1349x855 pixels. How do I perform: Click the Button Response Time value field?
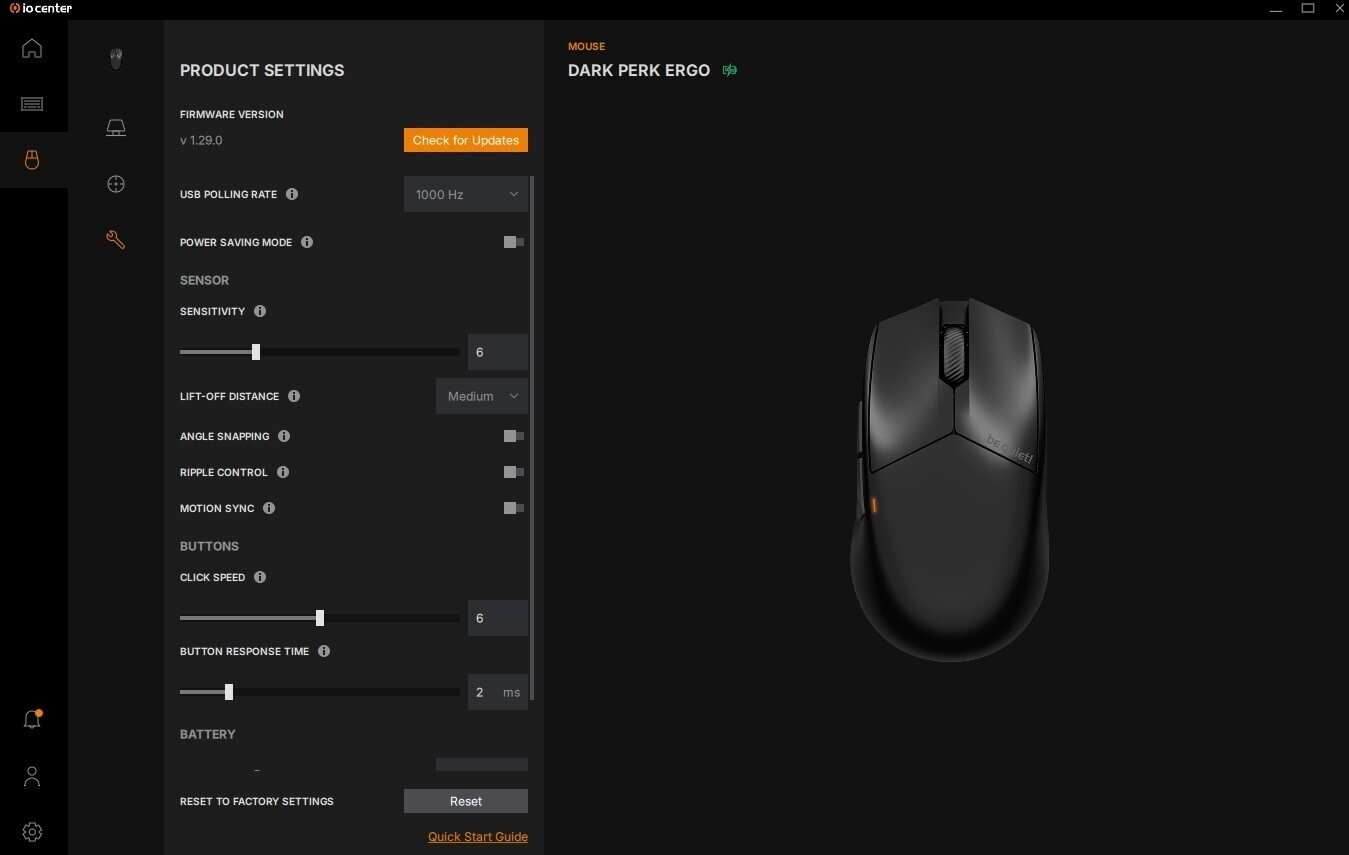coord(498,692)
